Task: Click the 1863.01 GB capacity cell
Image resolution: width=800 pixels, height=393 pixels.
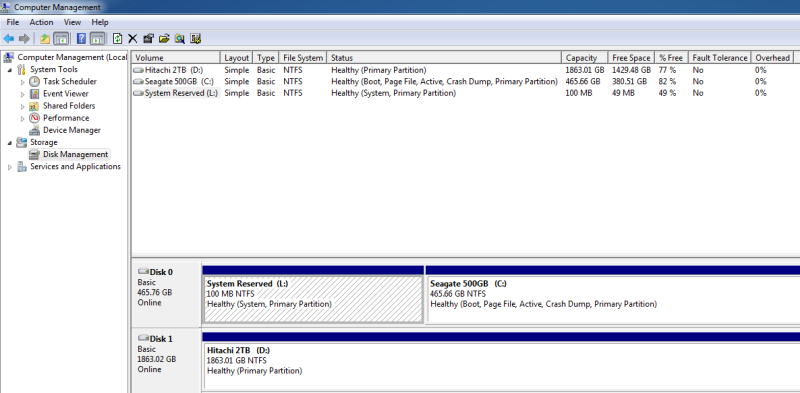Action: [585, 70]
